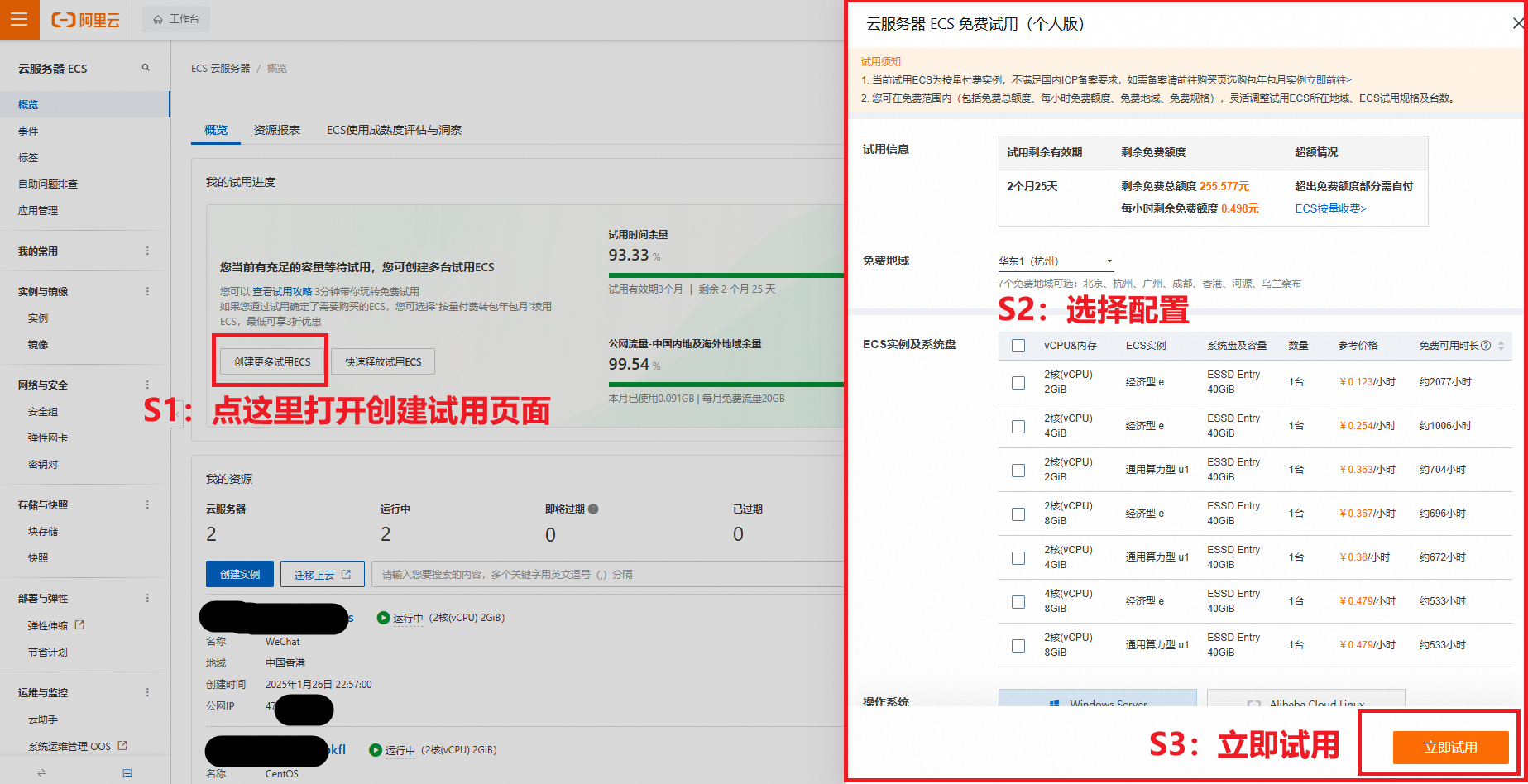Click the orange 立即试用 button
The height and width of the screenshot is (784, 1528).
pyautogui.click(x=1450, y=748)
